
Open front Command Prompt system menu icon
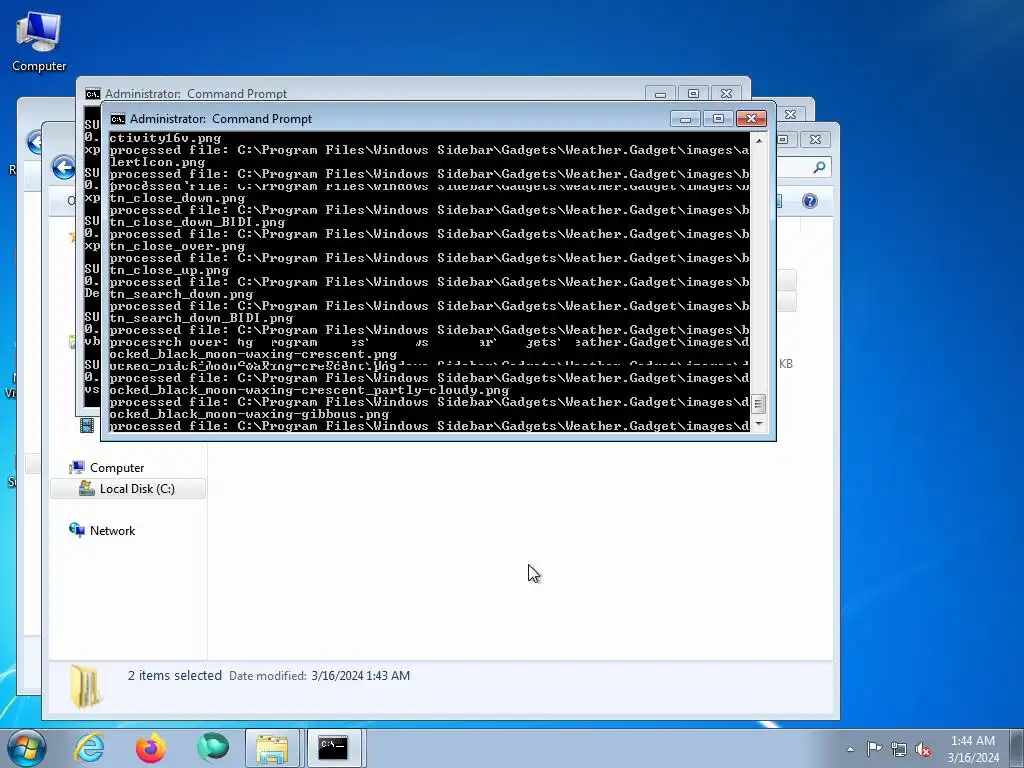pos(118,119)
